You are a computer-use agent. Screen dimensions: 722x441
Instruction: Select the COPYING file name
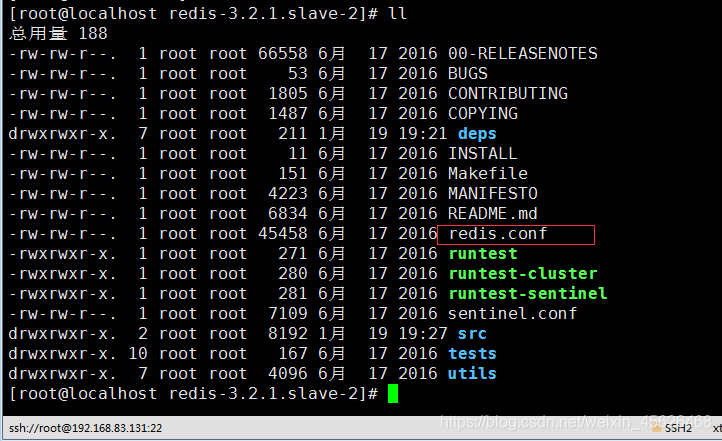point(483,114)
